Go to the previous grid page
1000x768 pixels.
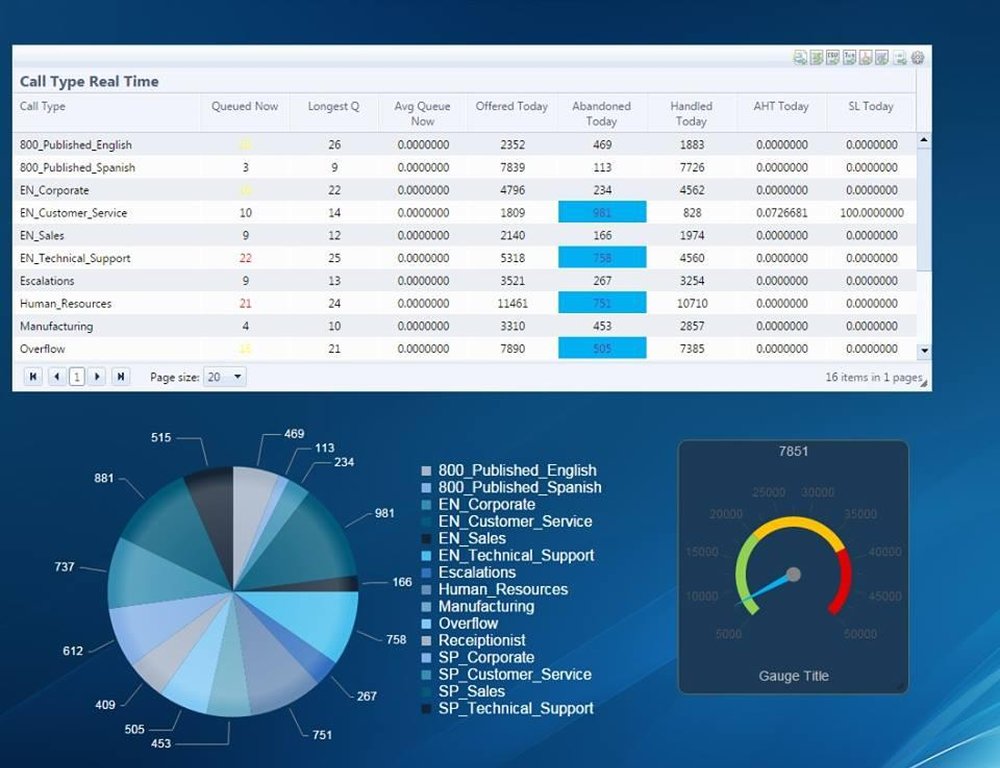coord(57,376)
